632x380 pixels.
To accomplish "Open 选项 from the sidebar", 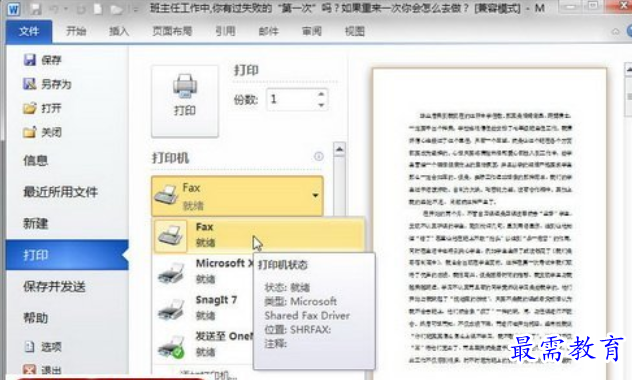I will click(42, 347).
